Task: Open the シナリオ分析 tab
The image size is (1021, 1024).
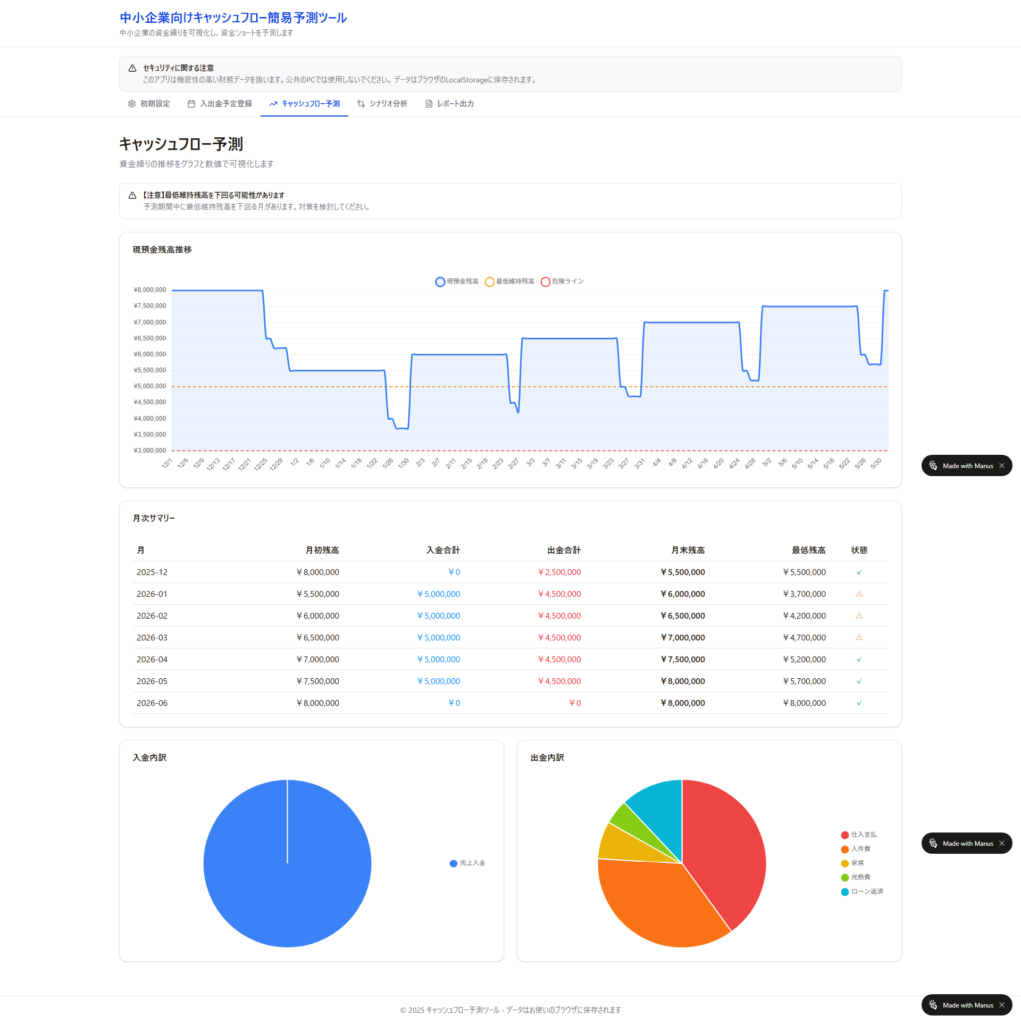Action: point(382,104)
